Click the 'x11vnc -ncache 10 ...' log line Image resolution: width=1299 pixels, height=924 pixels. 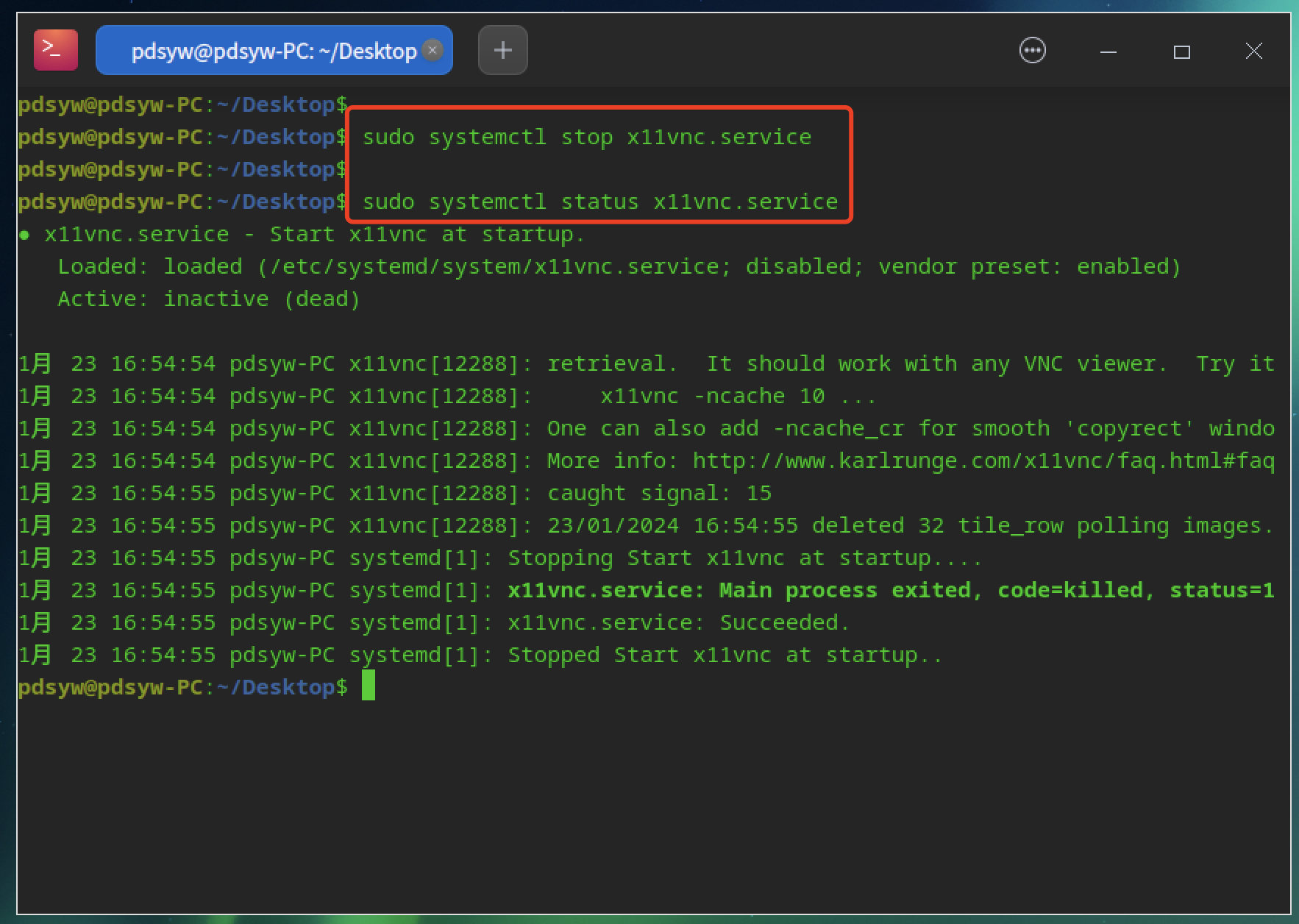[x=447, y=396]
